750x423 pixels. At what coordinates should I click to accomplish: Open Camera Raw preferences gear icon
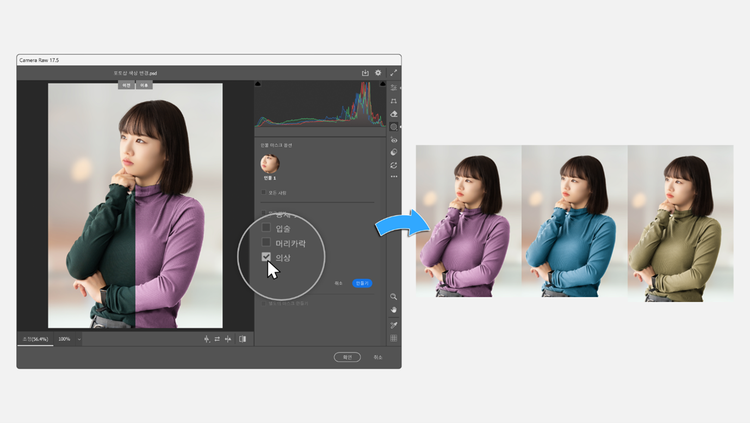pyautogui.click(x=378, y=73)
